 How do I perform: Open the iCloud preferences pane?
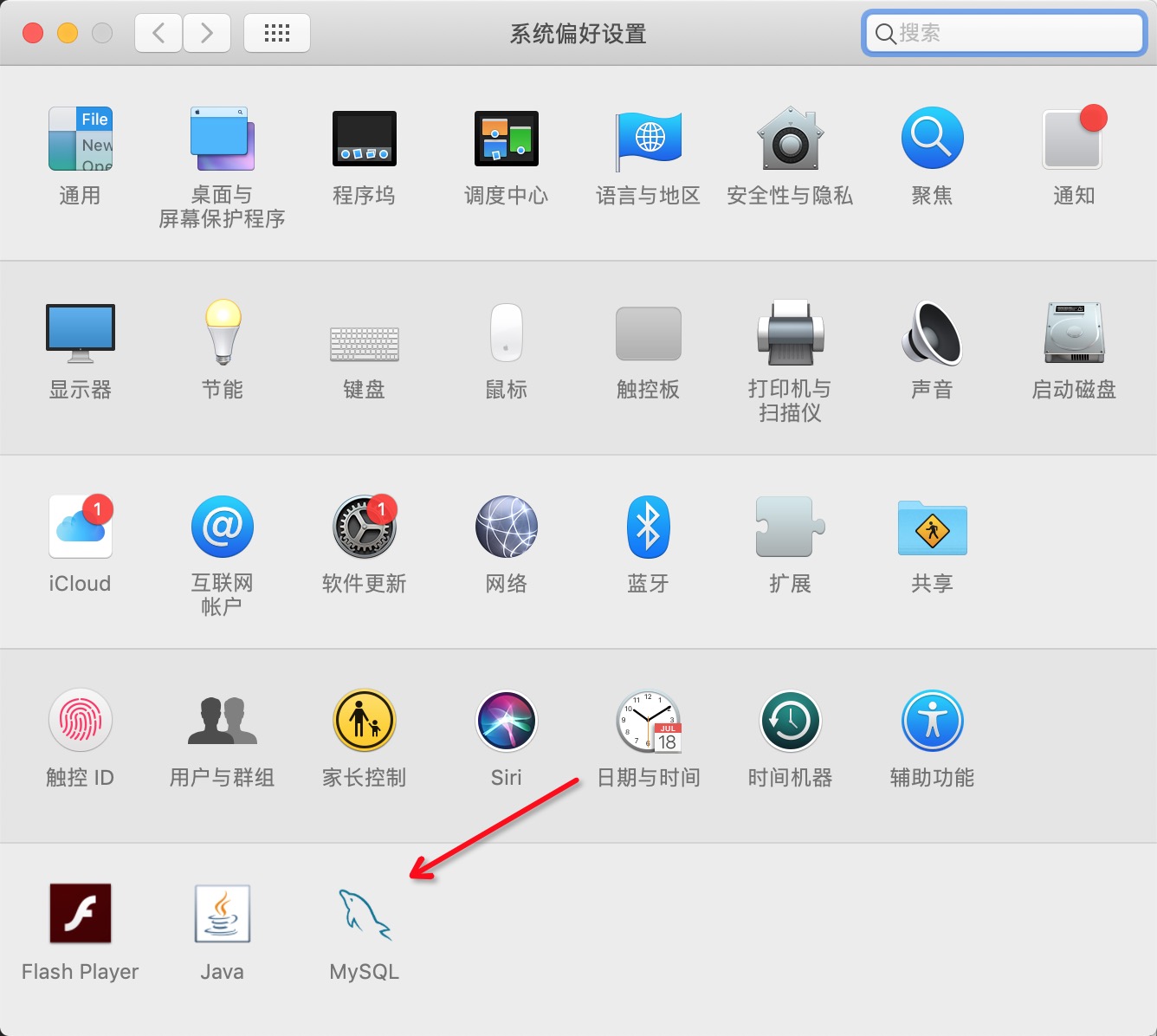81,527
